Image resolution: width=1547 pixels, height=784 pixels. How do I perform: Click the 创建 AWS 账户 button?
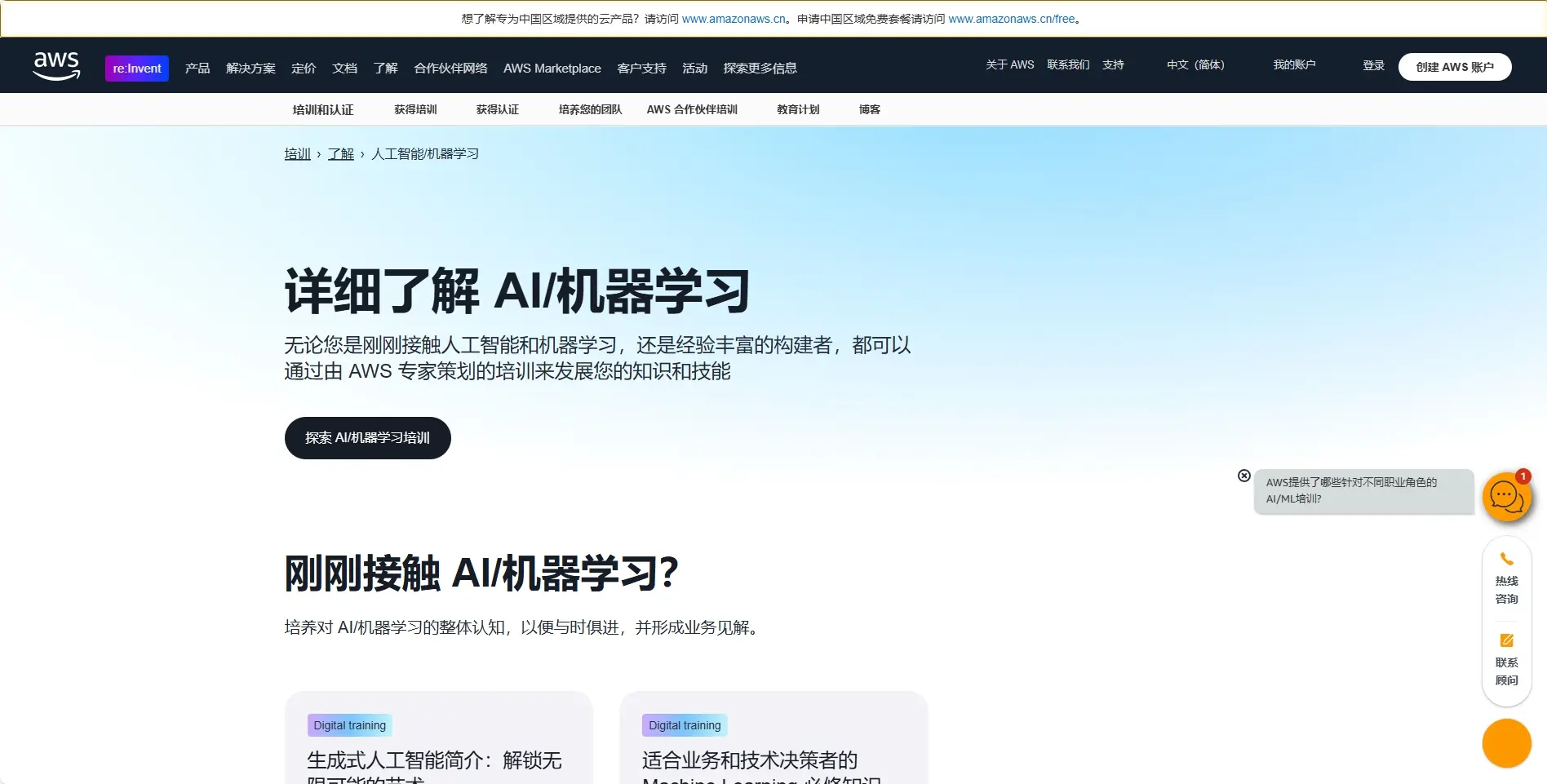tap(1455, 67)
